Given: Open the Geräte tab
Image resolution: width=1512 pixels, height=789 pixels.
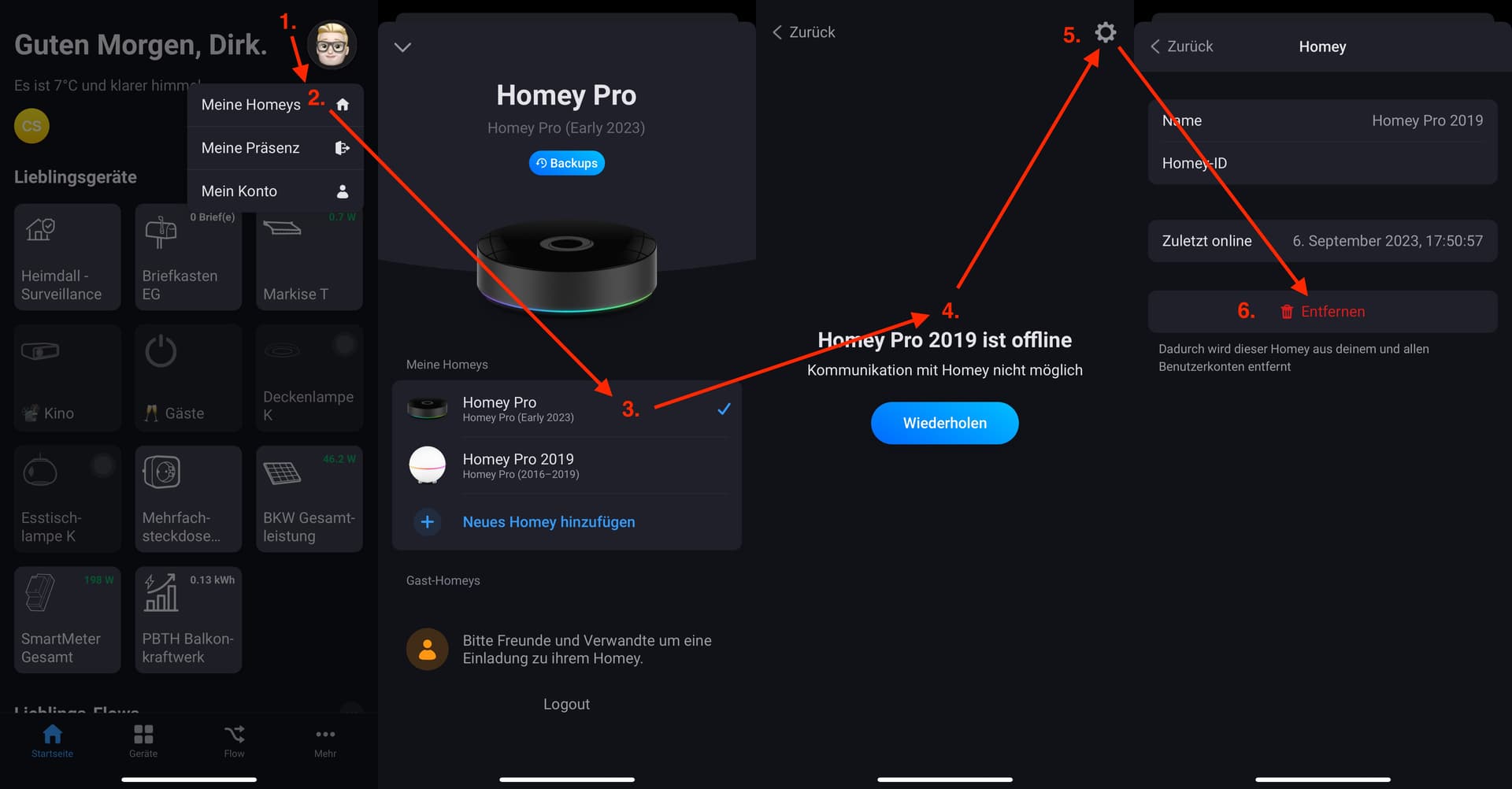Looking at the screenshot, I should [143, 741].
